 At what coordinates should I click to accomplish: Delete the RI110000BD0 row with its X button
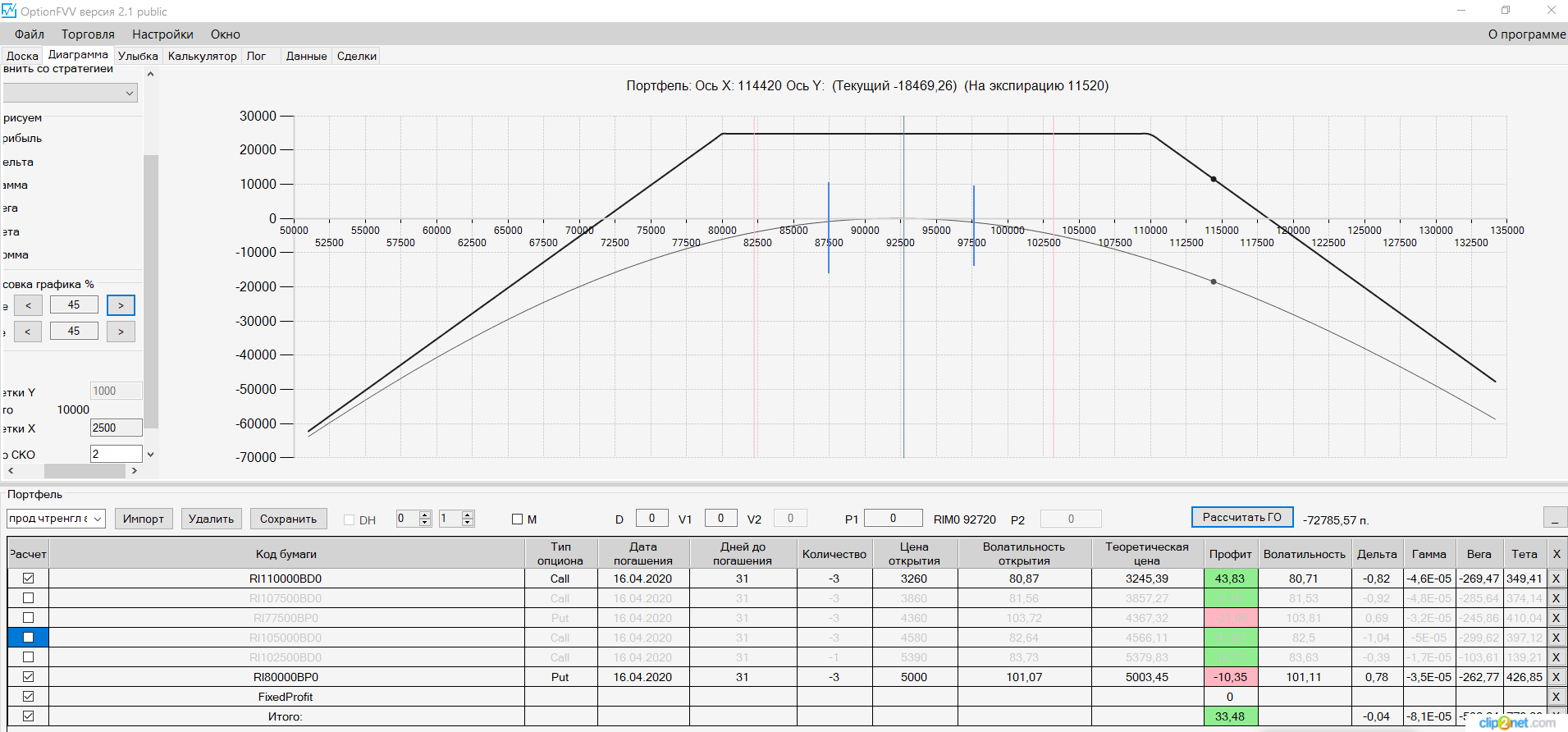(x=1556, y=579)
